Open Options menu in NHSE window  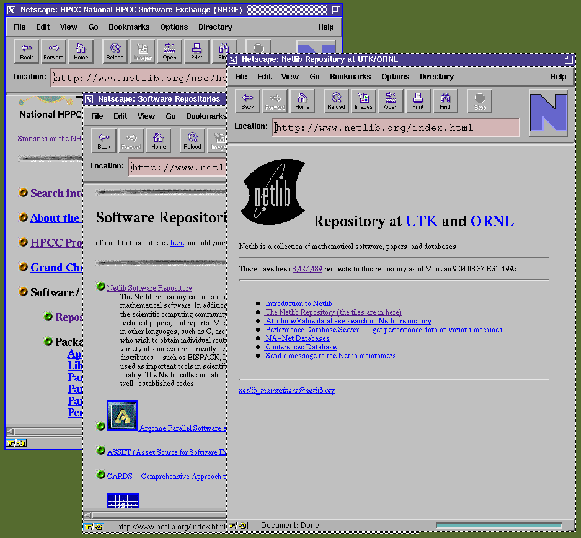[x=174, y=27]
